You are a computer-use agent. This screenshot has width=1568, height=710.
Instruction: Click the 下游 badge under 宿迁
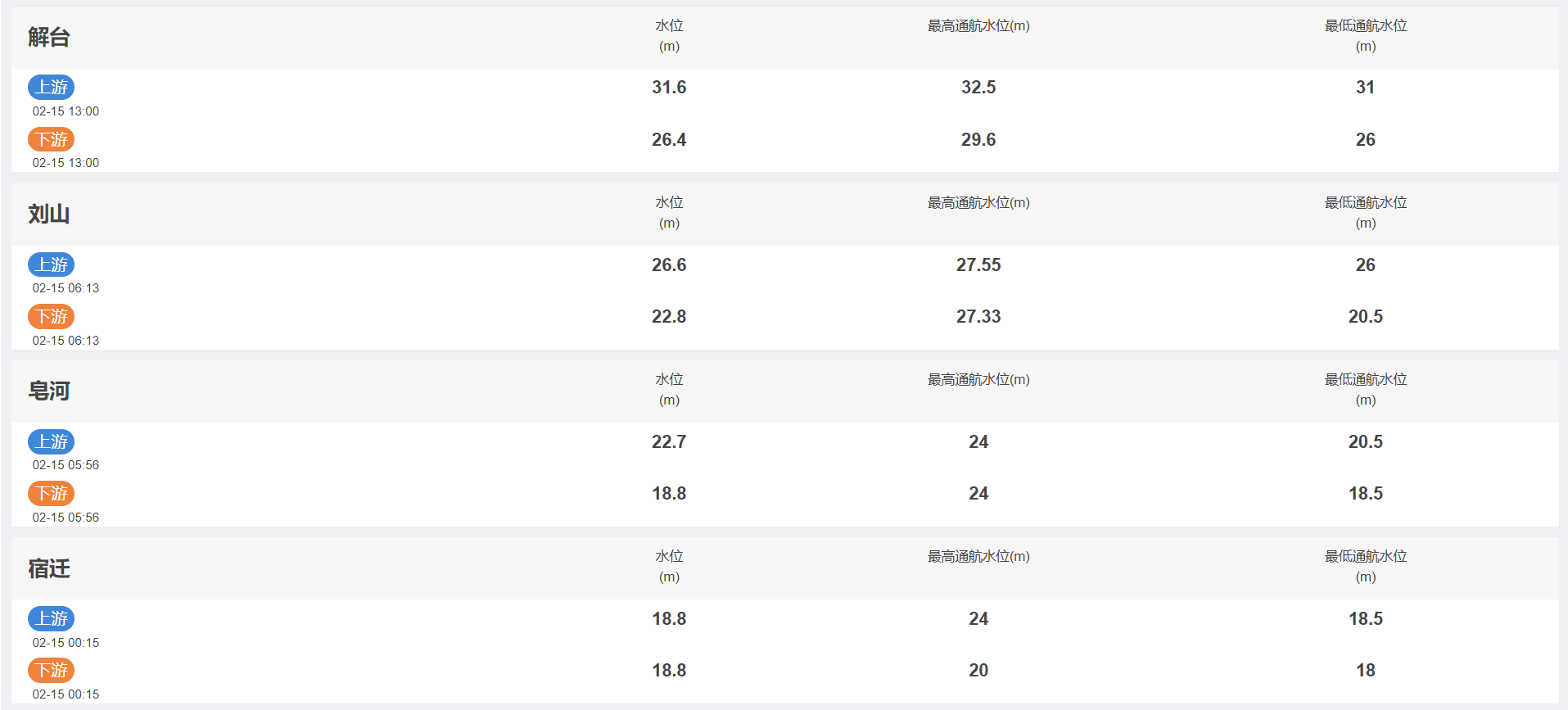(x=52, y=670)
